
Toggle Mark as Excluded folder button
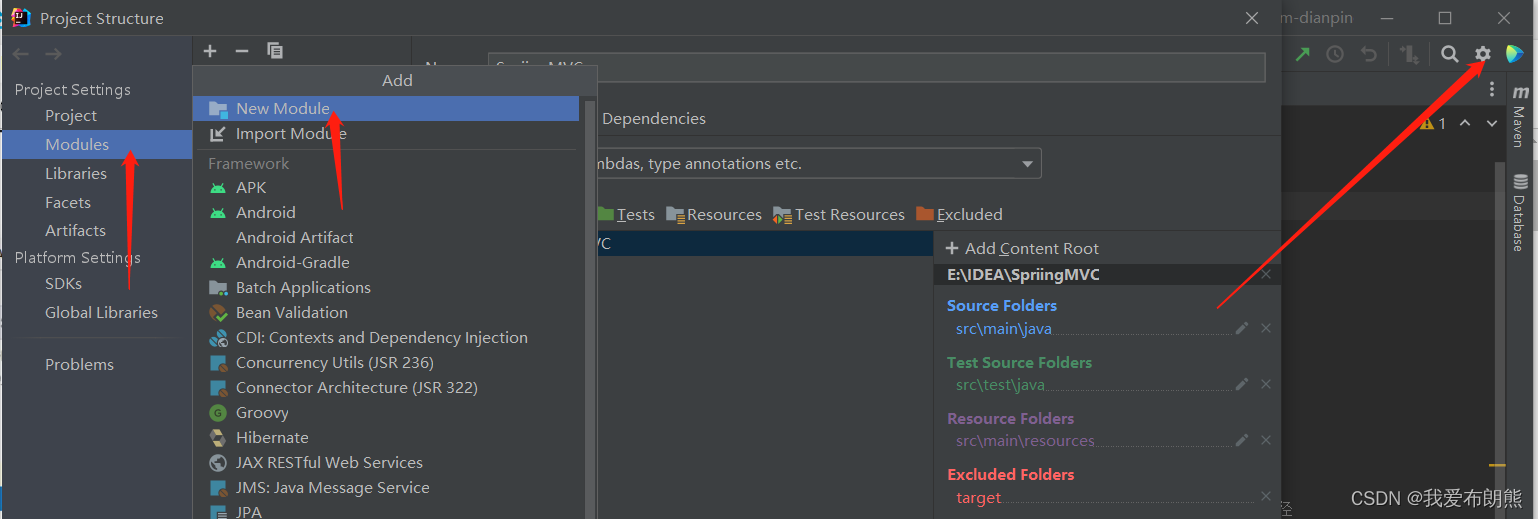(x=959, y=214)
